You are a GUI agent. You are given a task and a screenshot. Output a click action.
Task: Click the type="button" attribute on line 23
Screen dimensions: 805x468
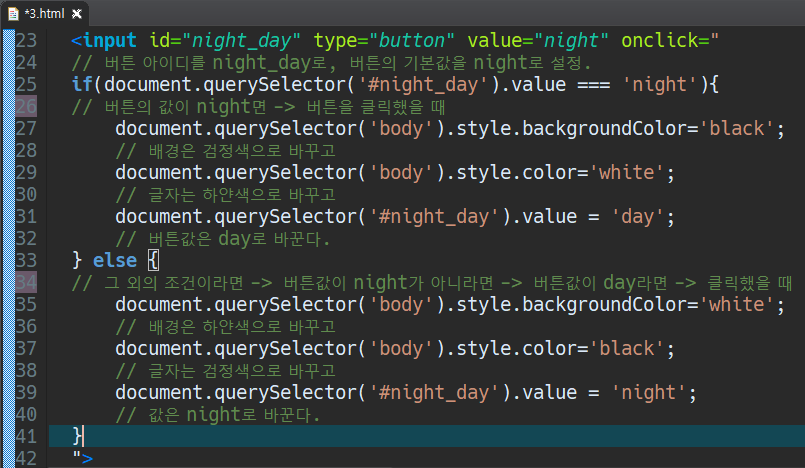(384, 41)
